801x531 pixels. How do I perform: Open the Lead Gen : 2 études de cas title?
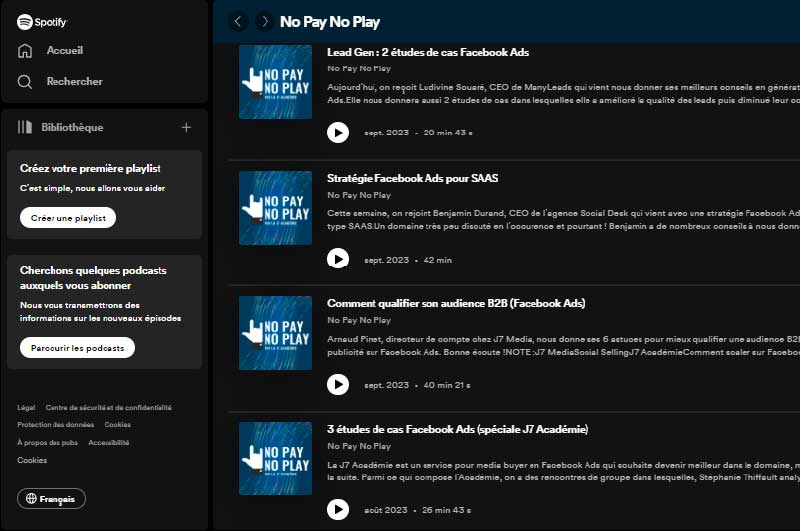(x=428, y=52)
